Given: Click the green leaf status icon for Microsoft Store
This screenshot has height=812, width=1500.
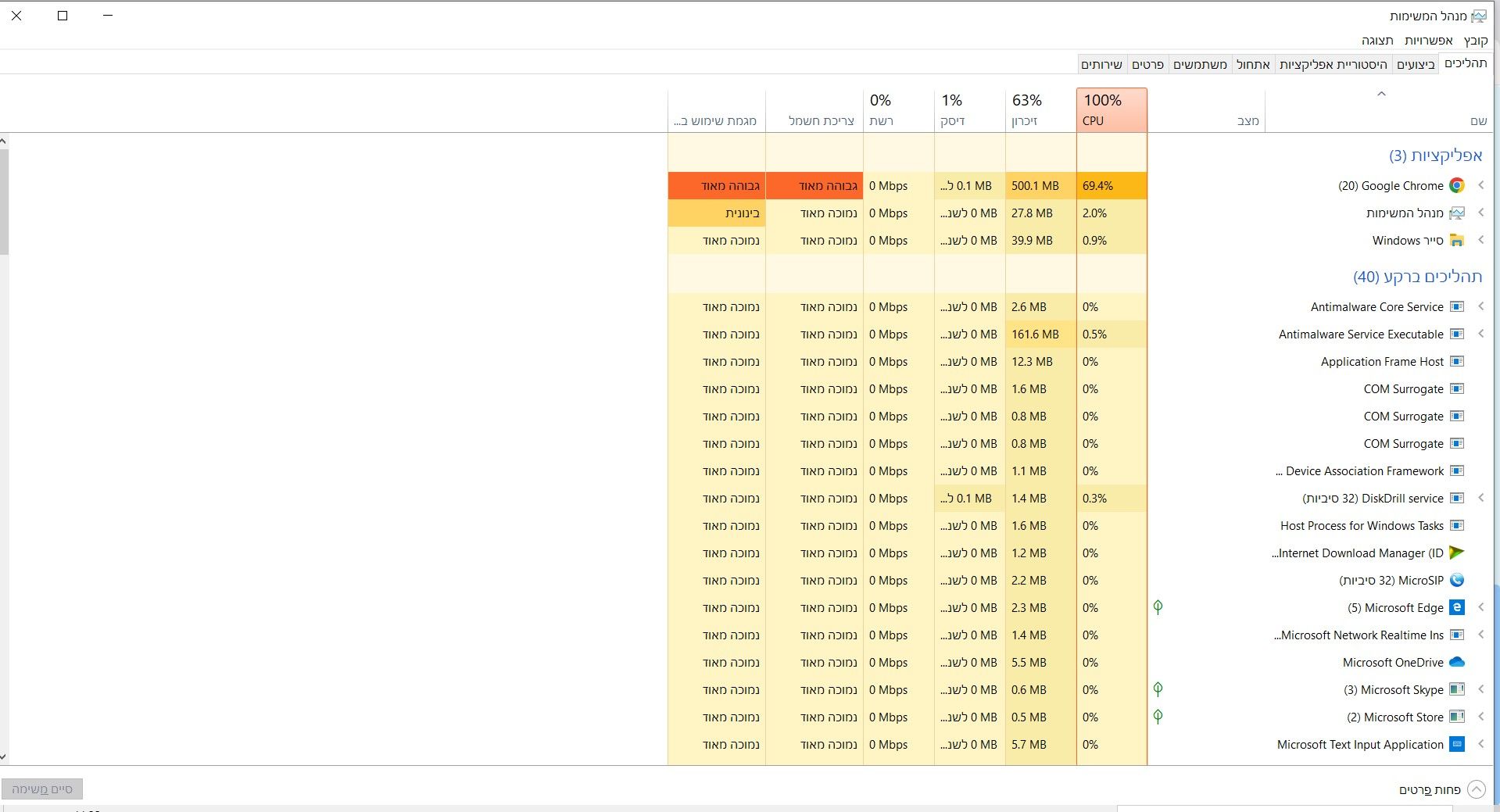Looking at the screenshot, I should point(1158,716).
